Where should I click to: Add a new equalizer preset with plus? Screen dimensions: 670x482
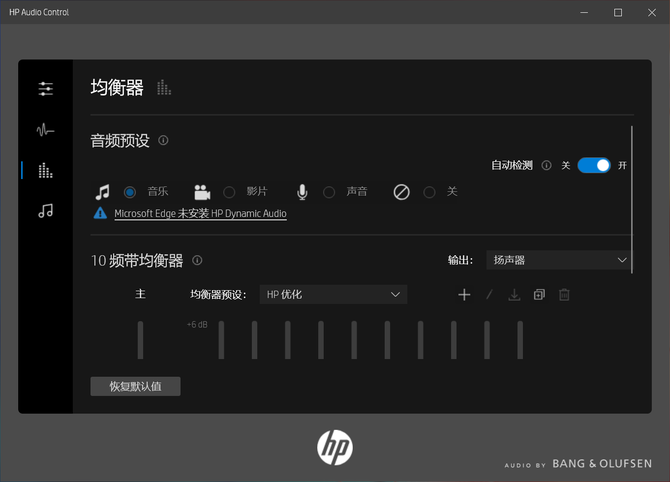[464, 294]
